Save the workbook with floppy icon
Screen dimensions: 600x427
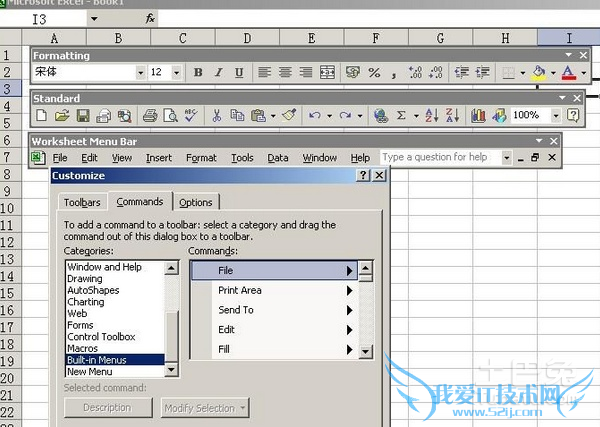[83, 115]
